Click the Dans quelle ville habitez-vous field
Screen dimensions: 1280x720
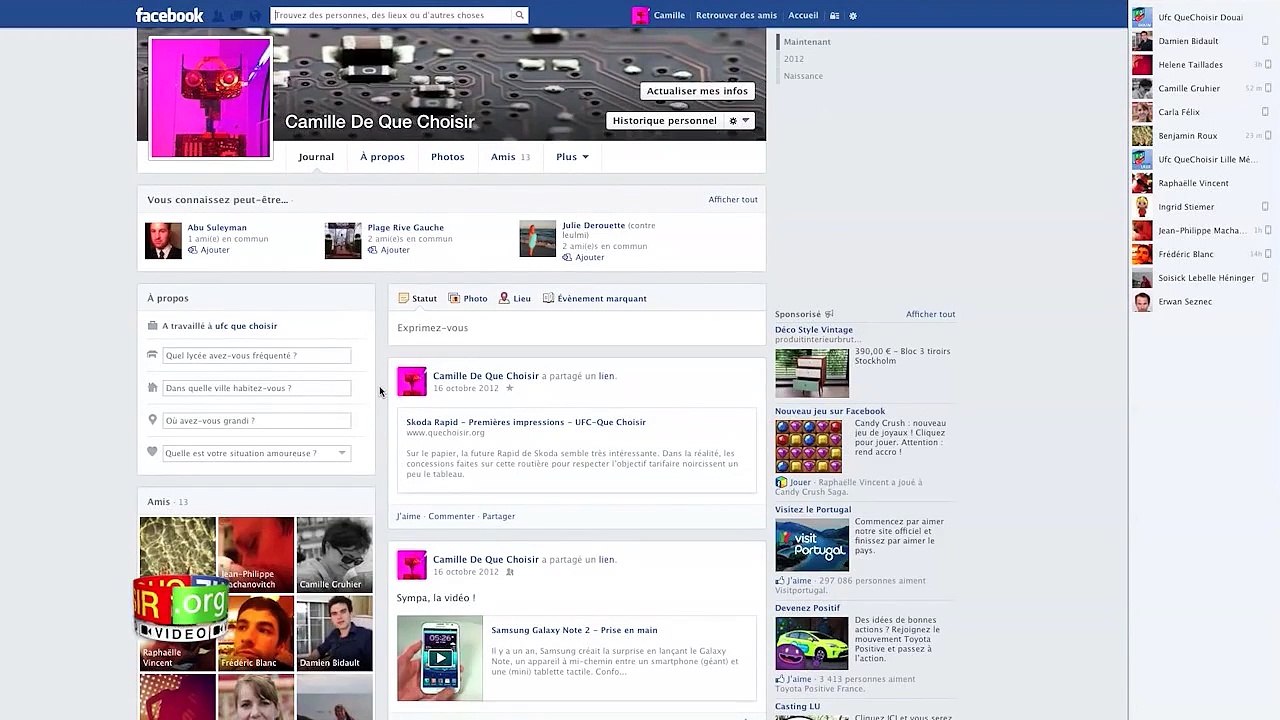(256, 388)
